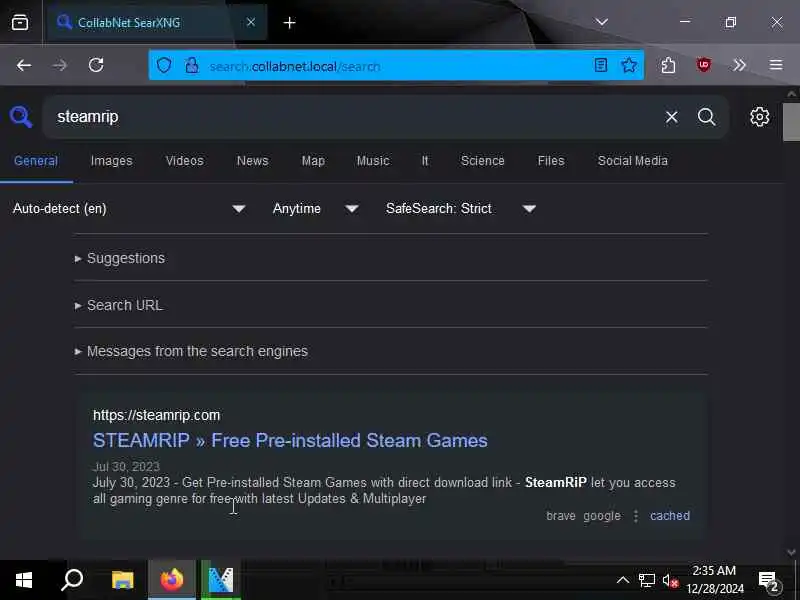Image resolution: width=800 pixels, height=600 pixels.
Task: Switch to the It category
Action: (x=424, y=161)
